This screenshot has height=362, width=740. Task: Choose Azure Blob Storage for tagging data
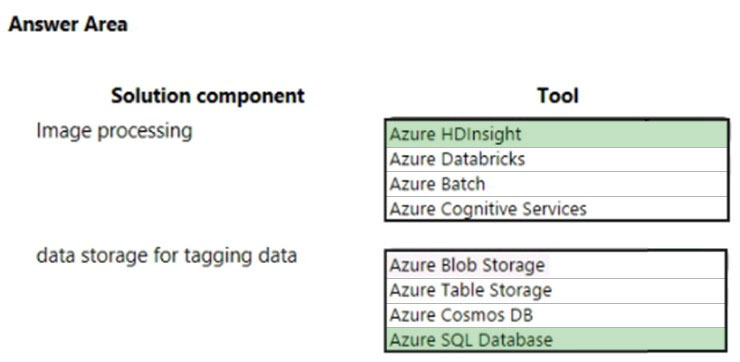(556, 265)
